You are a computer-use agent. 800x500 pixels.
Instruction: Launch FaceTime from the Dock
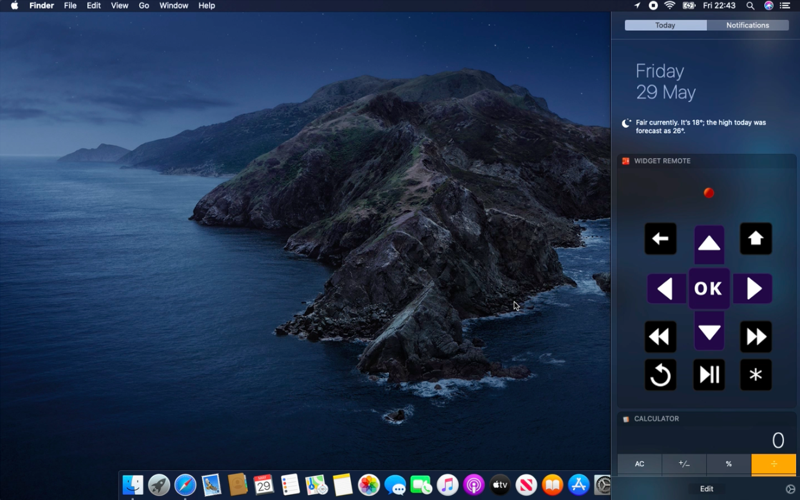[x=421, y=485]
